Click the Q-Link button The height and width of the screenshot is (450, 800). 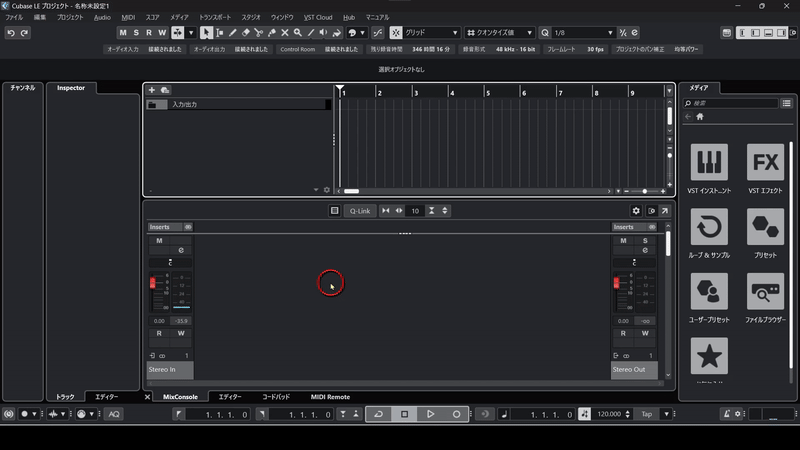(360, 211)
